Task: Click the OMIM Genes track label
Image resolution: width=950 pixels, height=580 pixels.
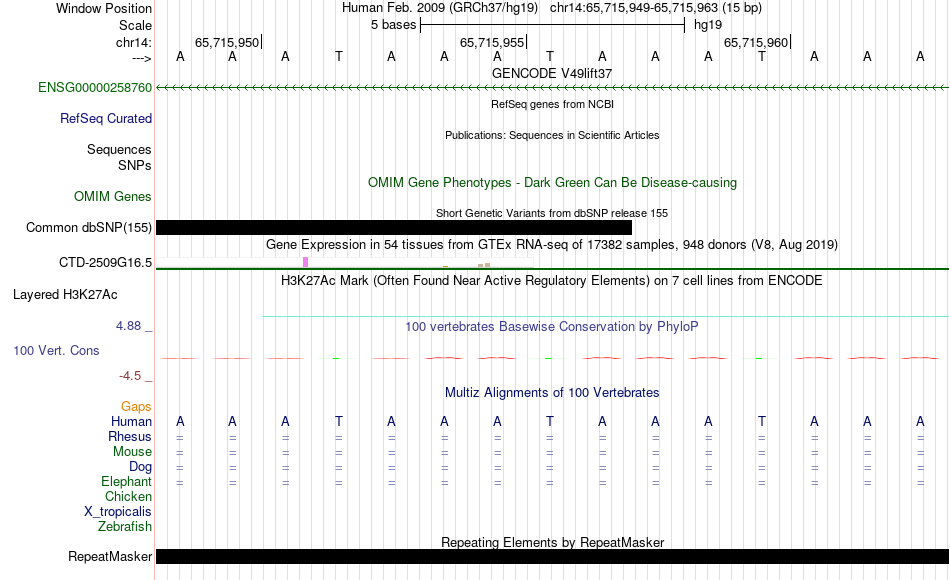Action: click(113, 196)
